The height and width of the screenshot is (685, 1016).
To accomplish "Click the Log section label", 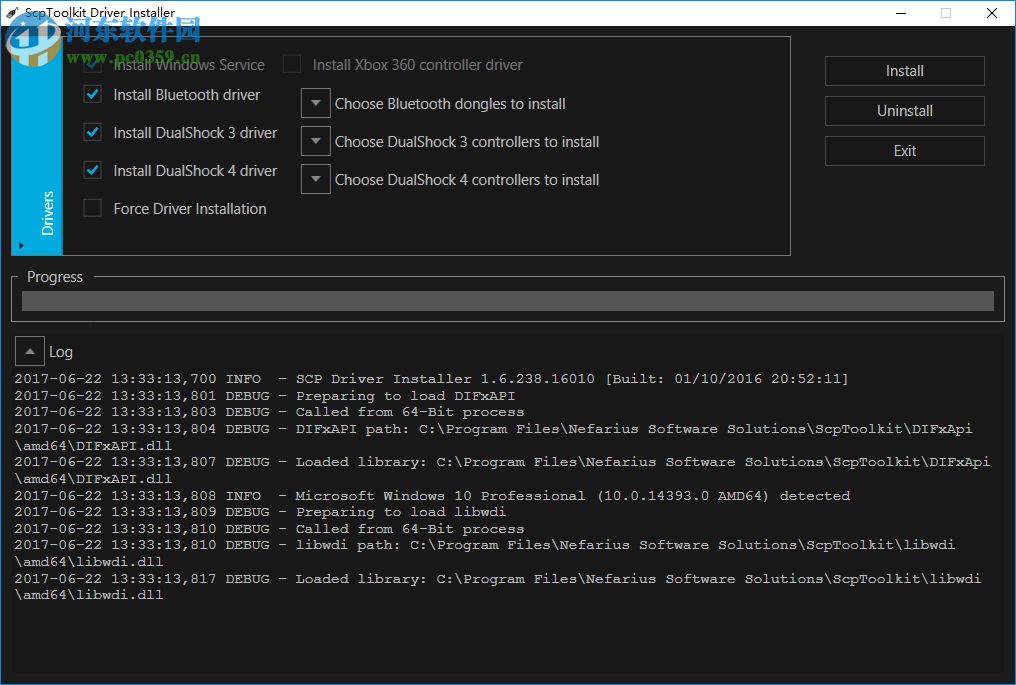I will (61, 351).
